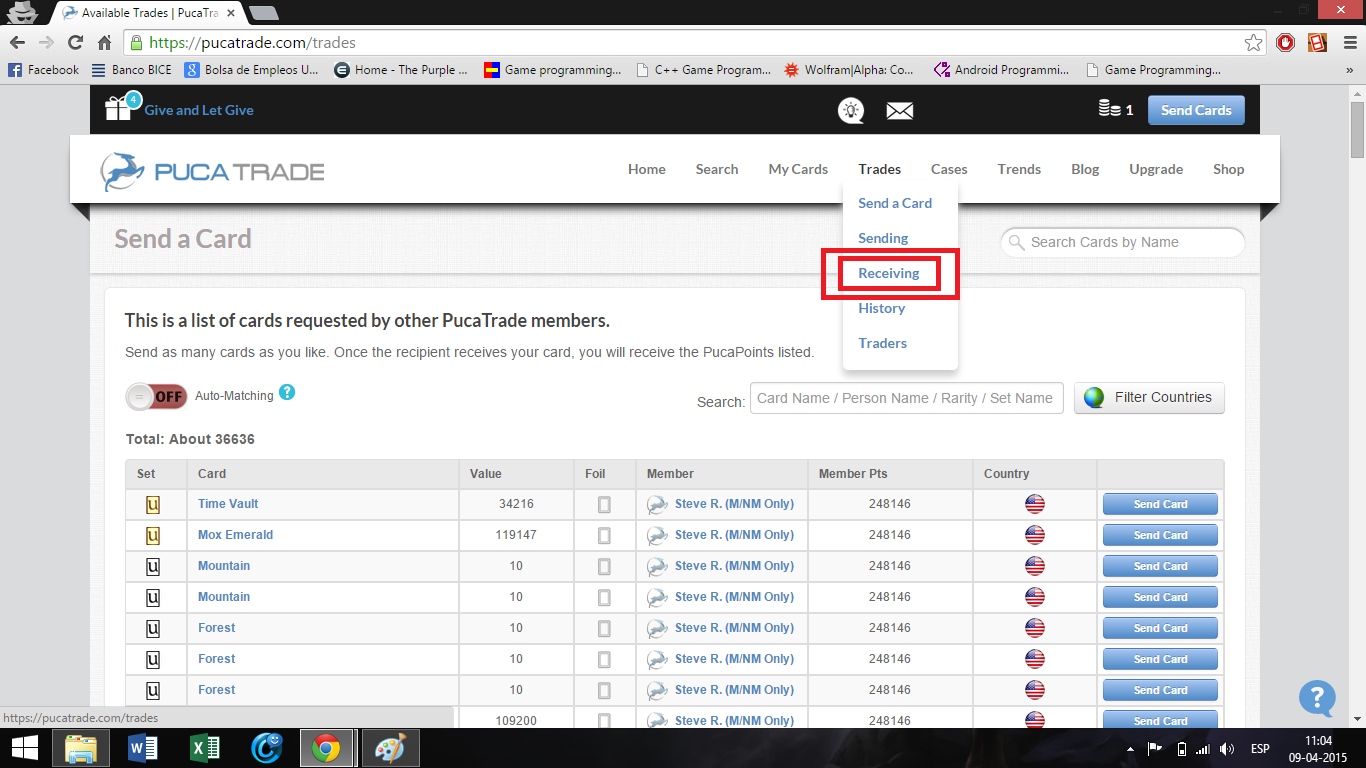
Task: Open the lightbulb ideas icon
Action: (x=851, y=110)
